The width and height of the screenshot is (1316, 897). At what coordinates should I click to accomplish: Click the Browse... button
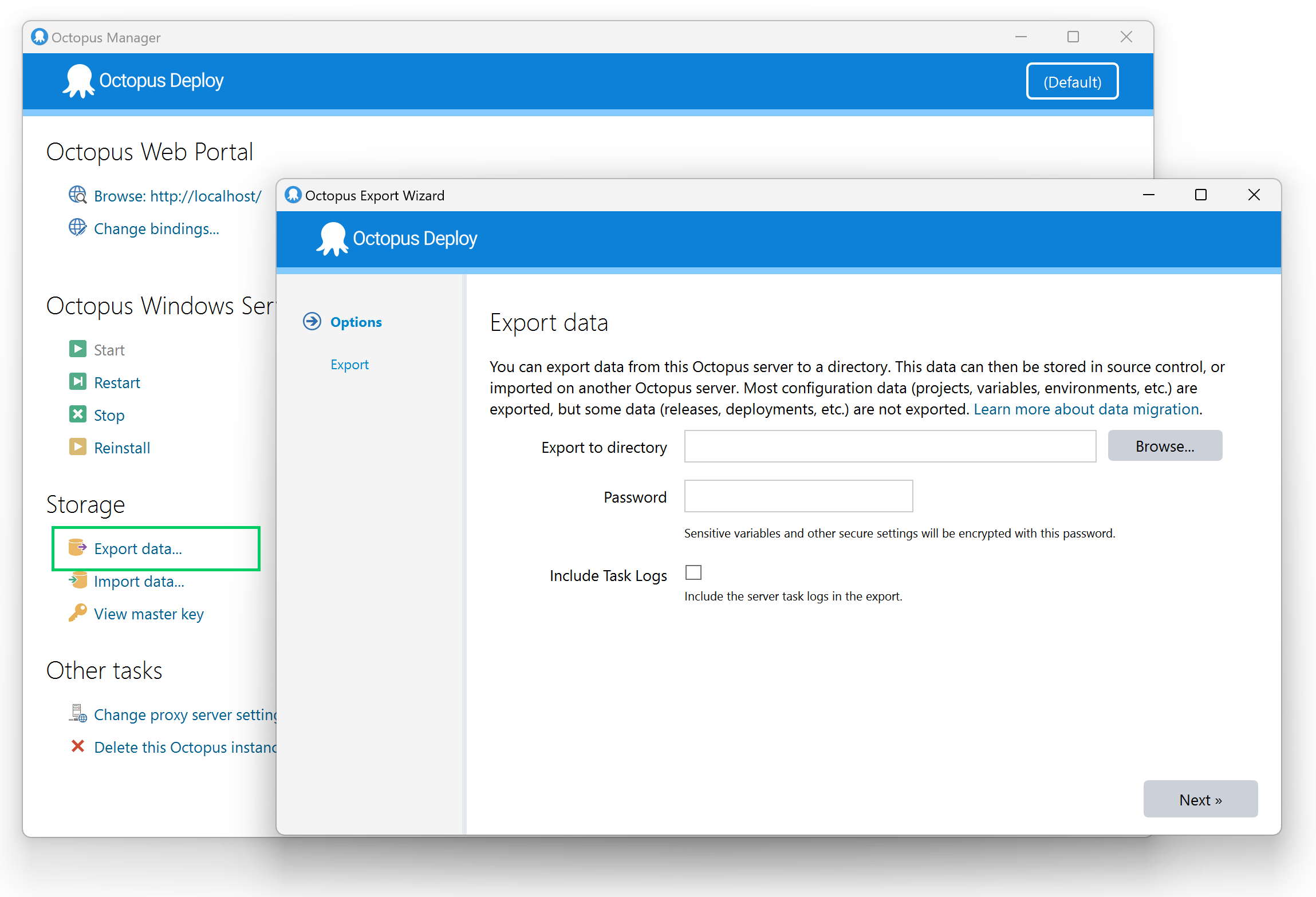(x=1165, y=445)
